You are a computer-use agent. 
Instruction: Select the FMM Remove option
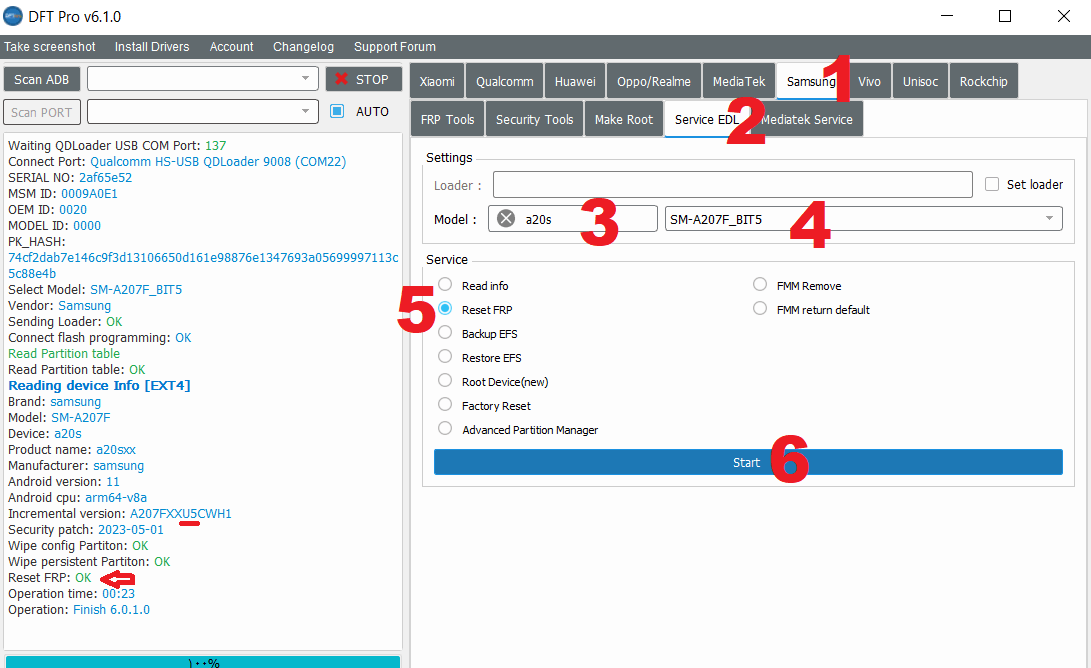click(x=760, y=285)
